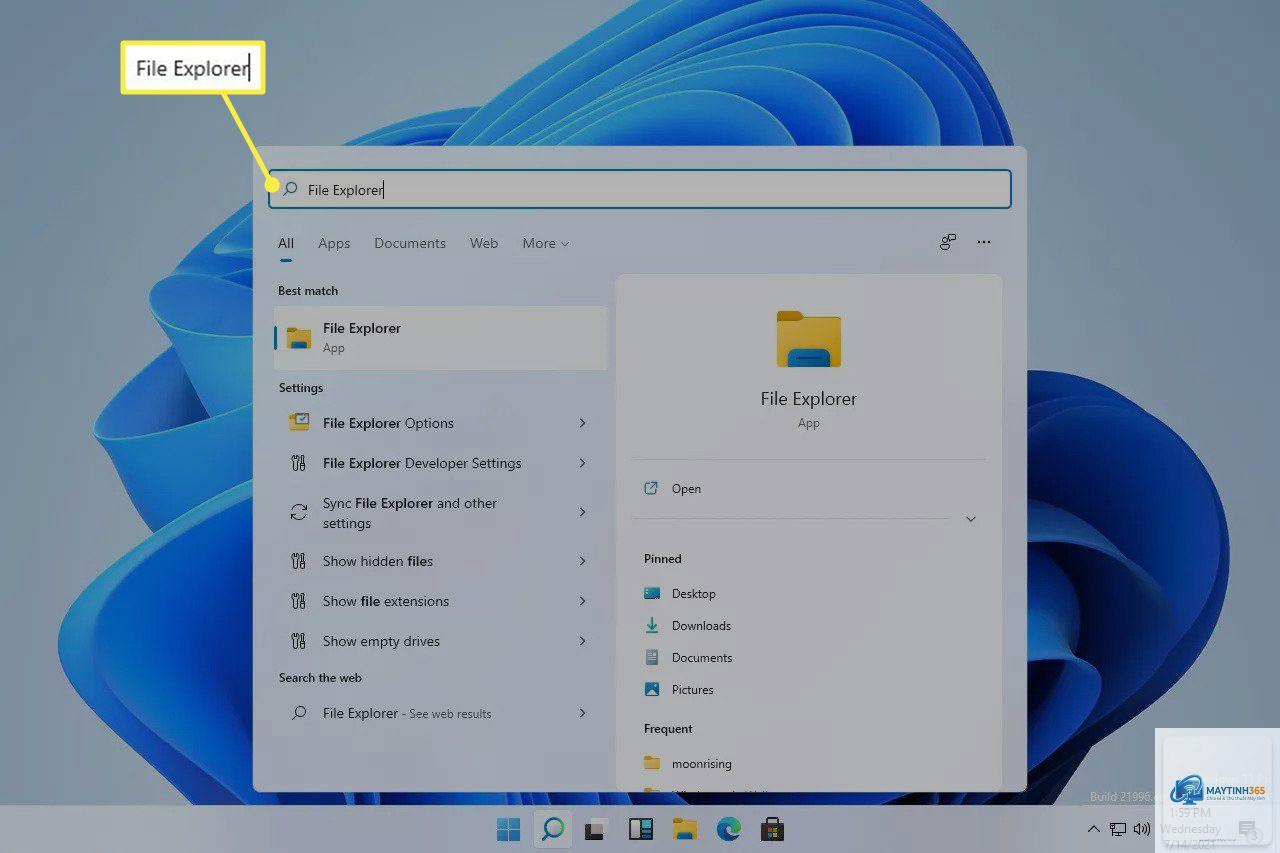Open pinned Desktop folder
1280x853 pixels.
[693, 593]
